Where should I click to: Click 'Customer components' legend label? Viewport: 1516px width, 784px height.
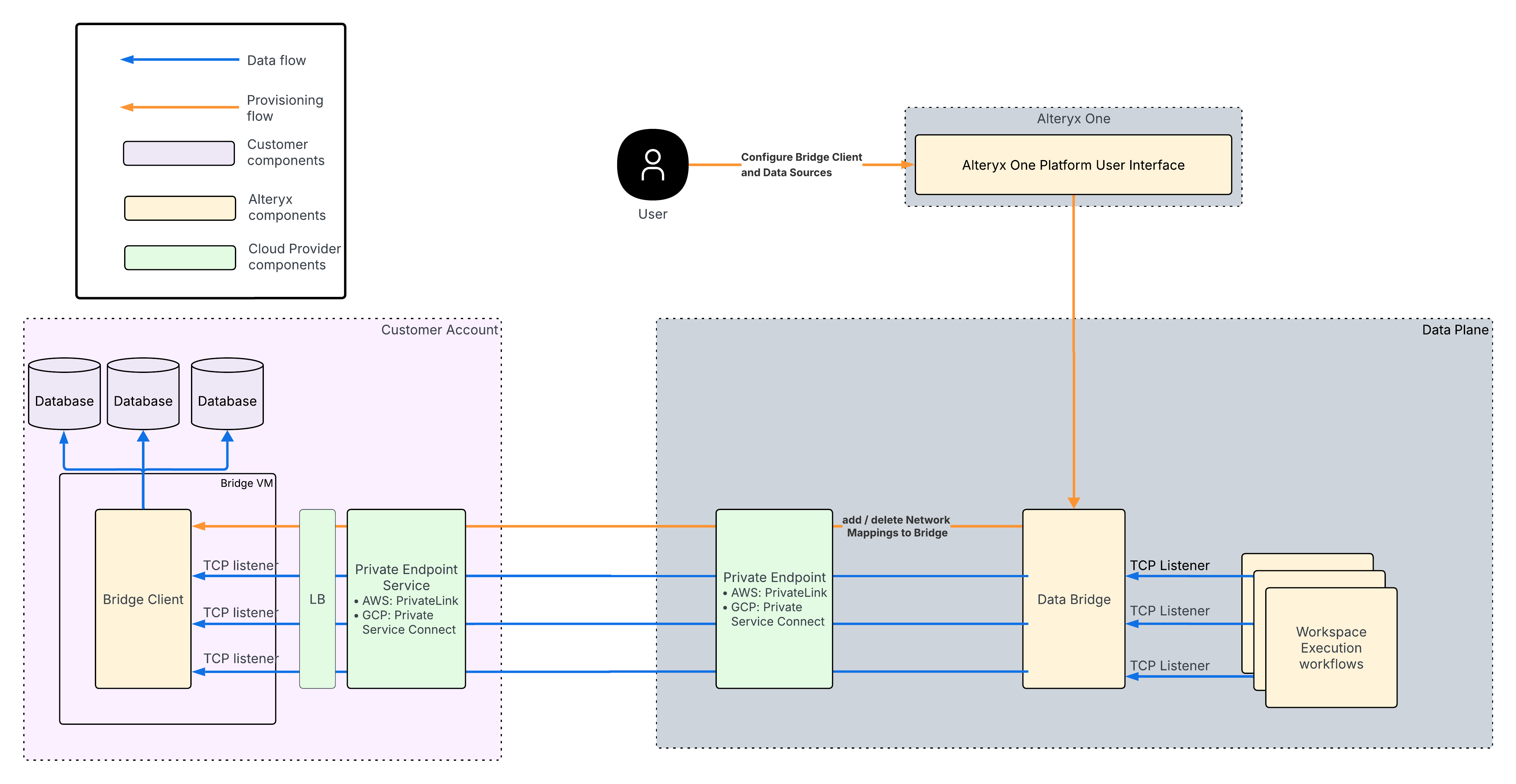point(286,152)
